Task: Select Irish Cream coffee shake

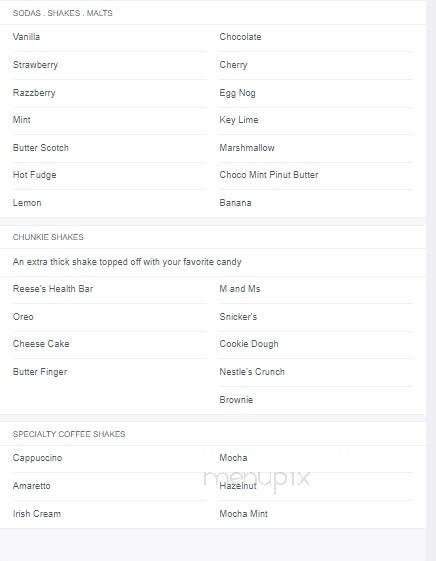Action: (36, 514)
